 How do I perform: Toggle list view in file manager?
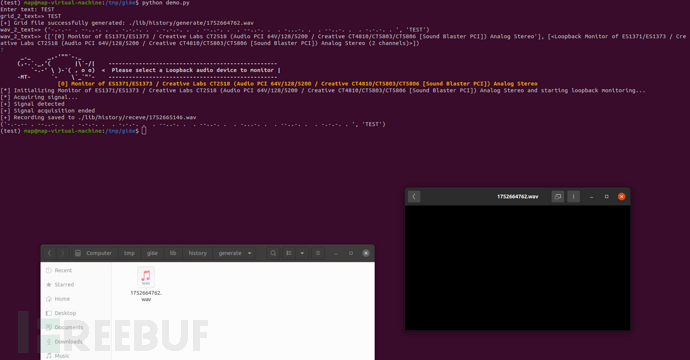[x=289, y=253]
